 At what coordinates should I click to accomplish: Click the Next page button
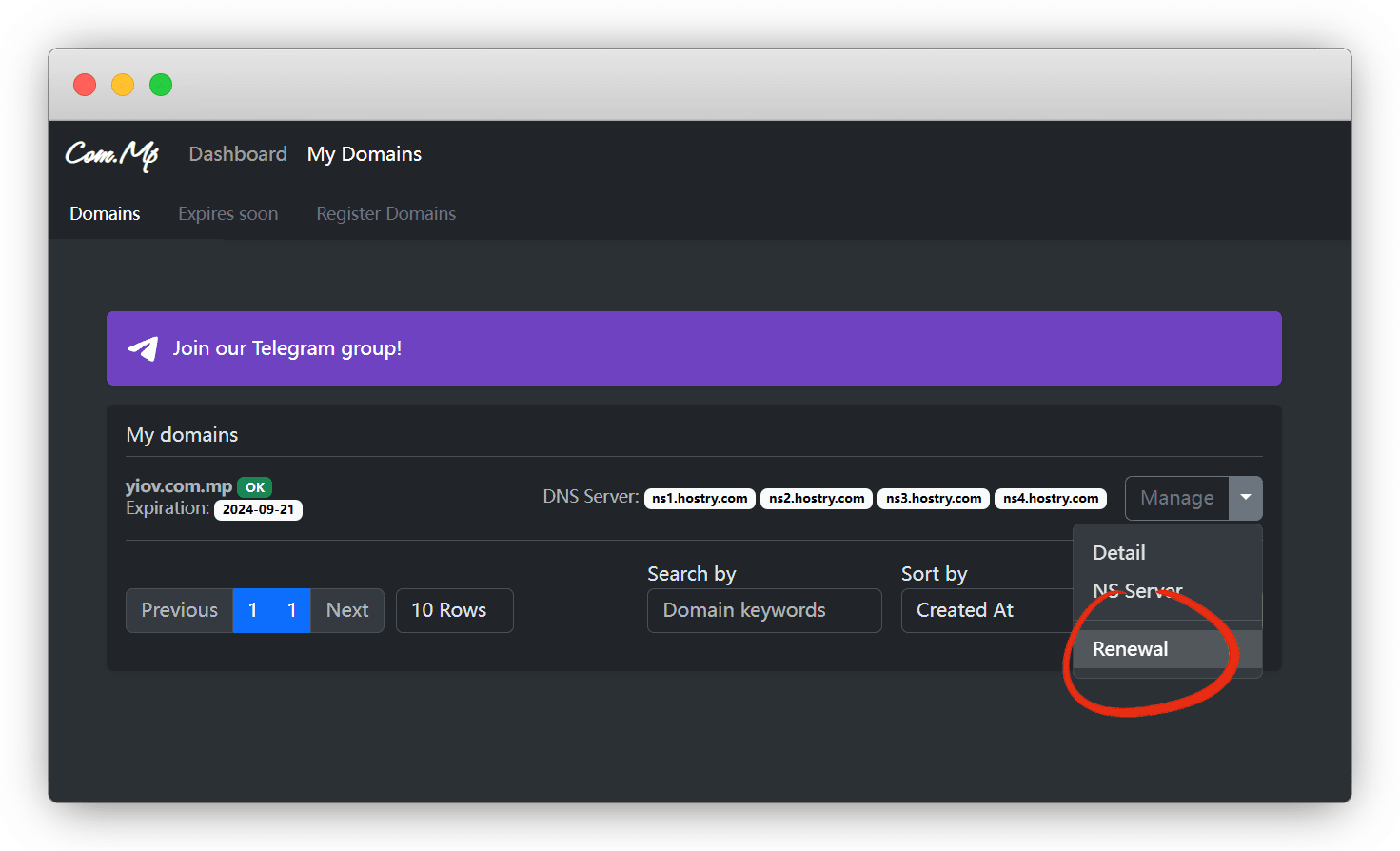pos(347,610)
